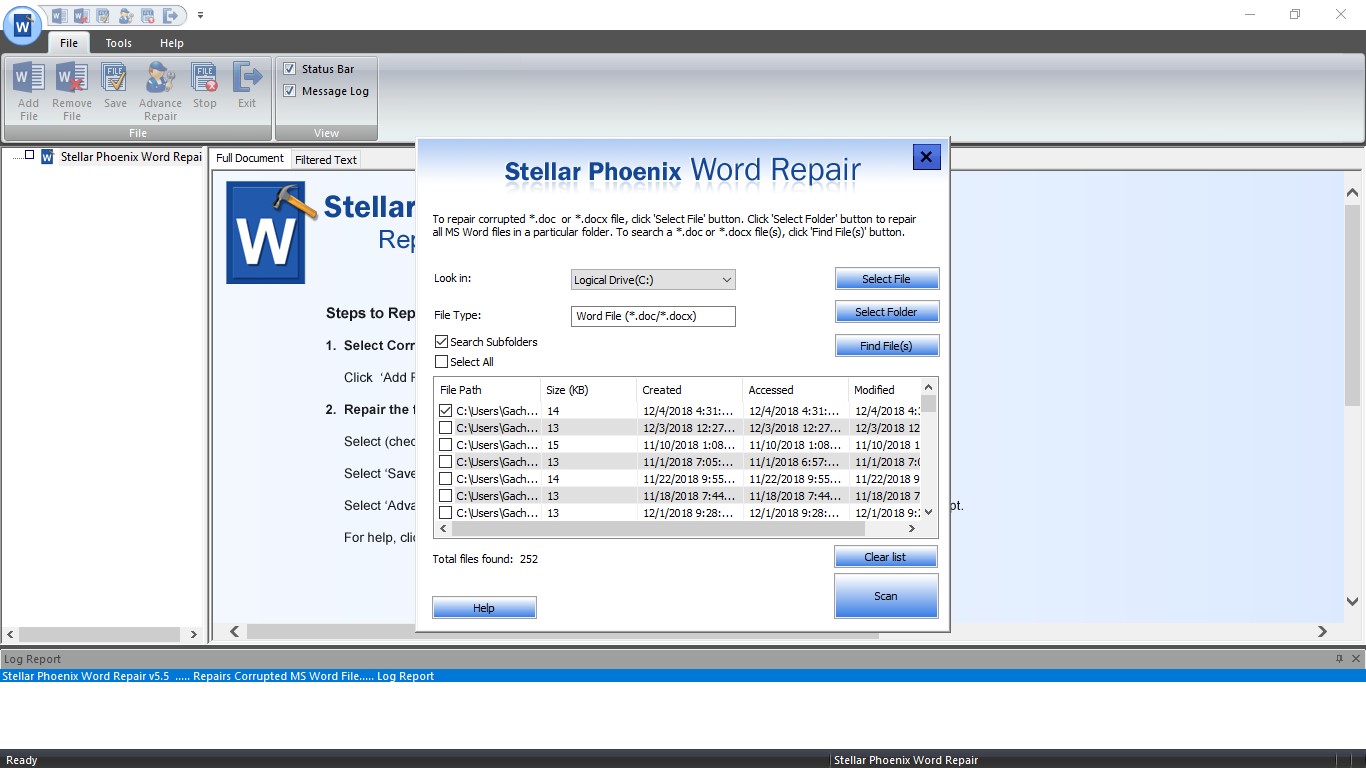The height and width of the screenshot is (768, 1366).
Task: Check file row created 11/18/2018
Action: [x=446, y=496]
